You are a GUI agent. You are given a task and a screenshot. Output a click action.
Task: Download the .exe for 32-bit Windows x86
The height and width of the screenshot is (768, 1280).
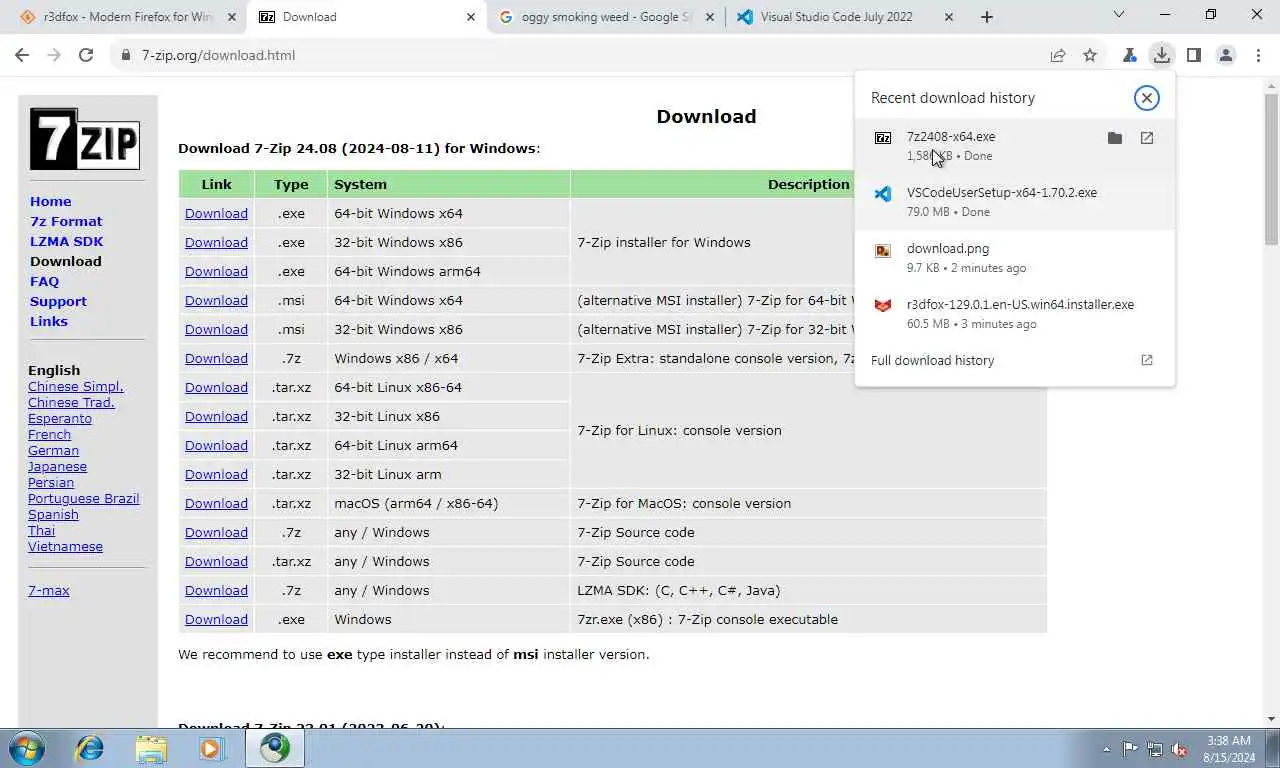click(x=216, y=242)
